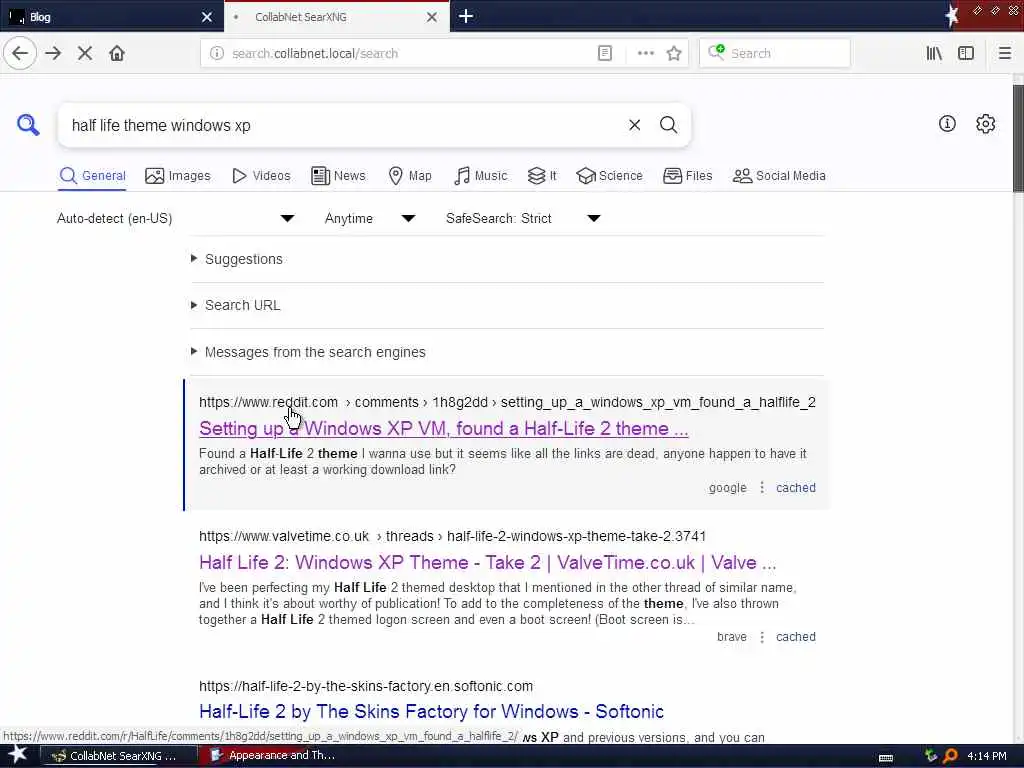Open cached copy of ValveTime result
This screenshot has height=768, width=1024.
pyautogui.click(x=795, y=637)
